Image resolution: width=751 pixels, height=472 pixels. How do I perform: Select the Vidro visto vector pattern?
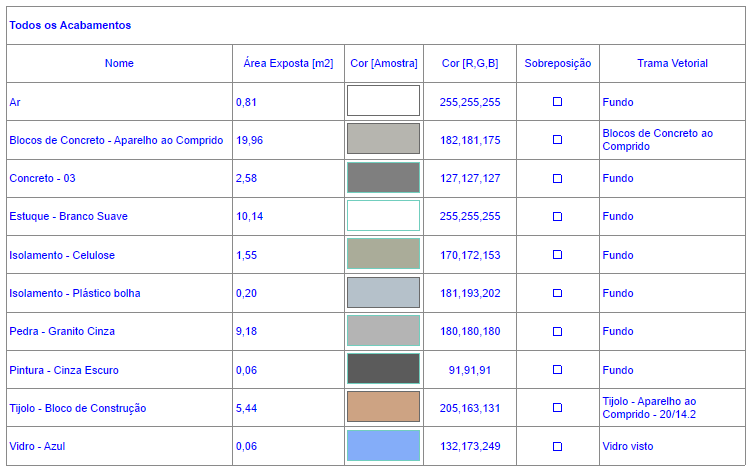tap(628, 446)
